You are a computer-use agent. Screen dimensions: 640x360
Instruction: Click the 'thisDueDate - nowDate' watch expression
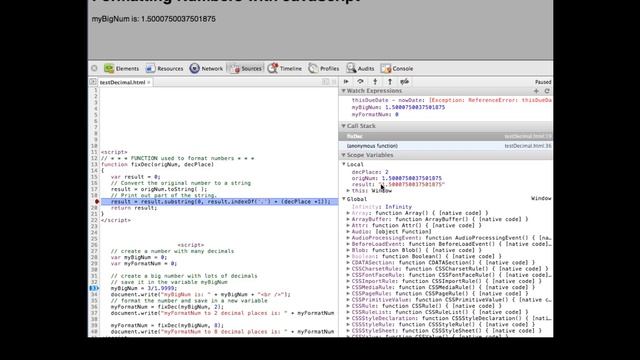(x=452, y=100)
